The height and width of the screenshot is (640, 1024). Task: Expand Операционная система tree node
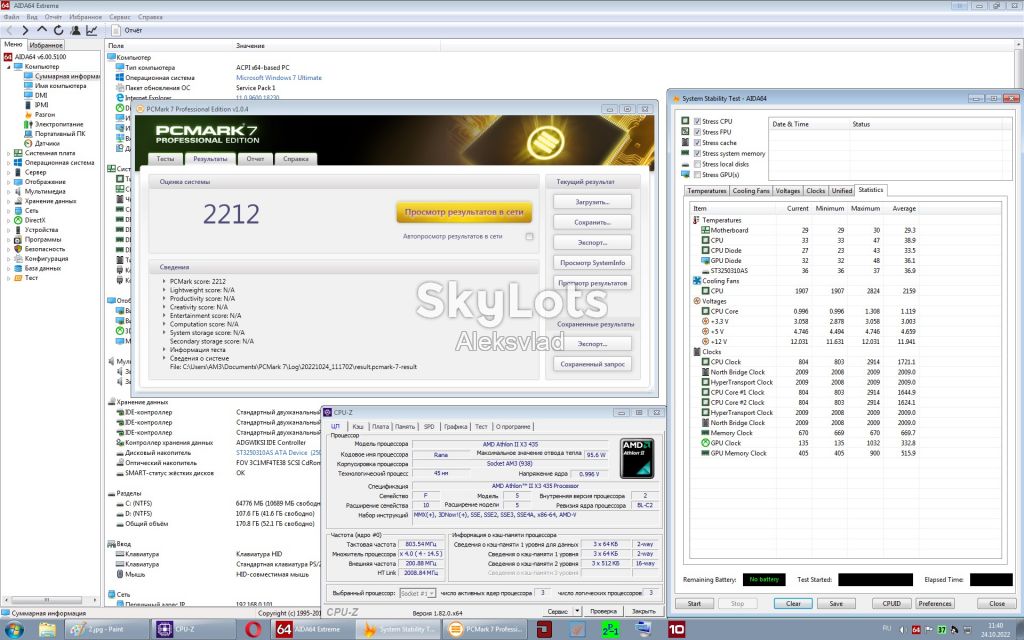8,163
